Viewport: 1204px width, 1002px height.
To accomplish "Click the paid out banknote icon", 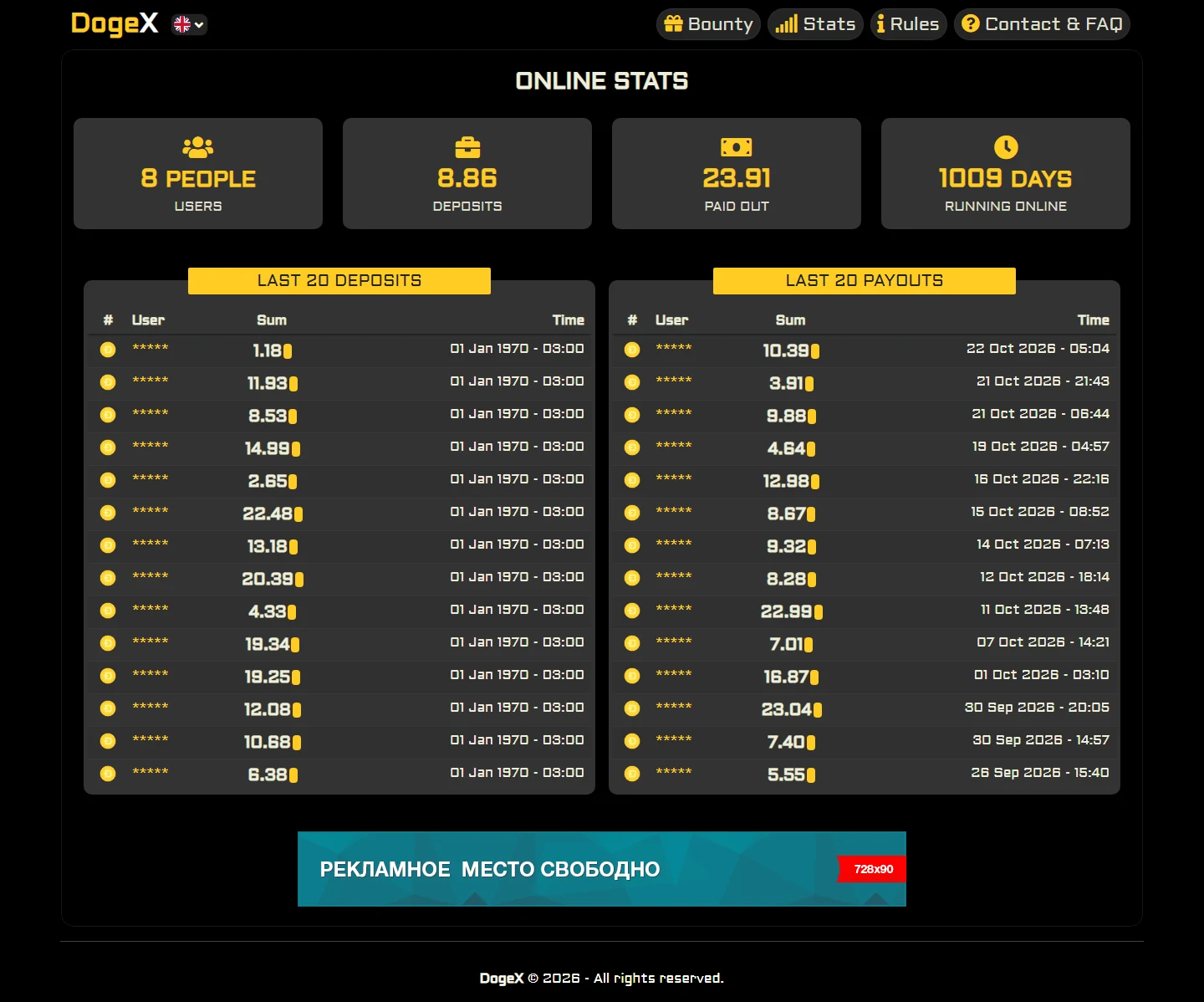I will point(737,147).
